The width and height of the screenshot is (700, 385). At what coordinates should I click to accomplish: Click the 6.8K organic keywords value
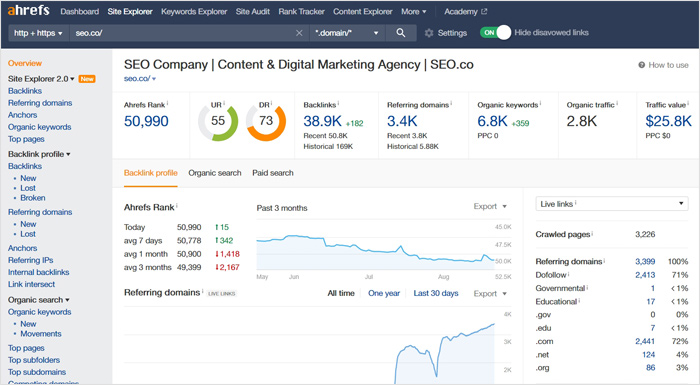492,121
